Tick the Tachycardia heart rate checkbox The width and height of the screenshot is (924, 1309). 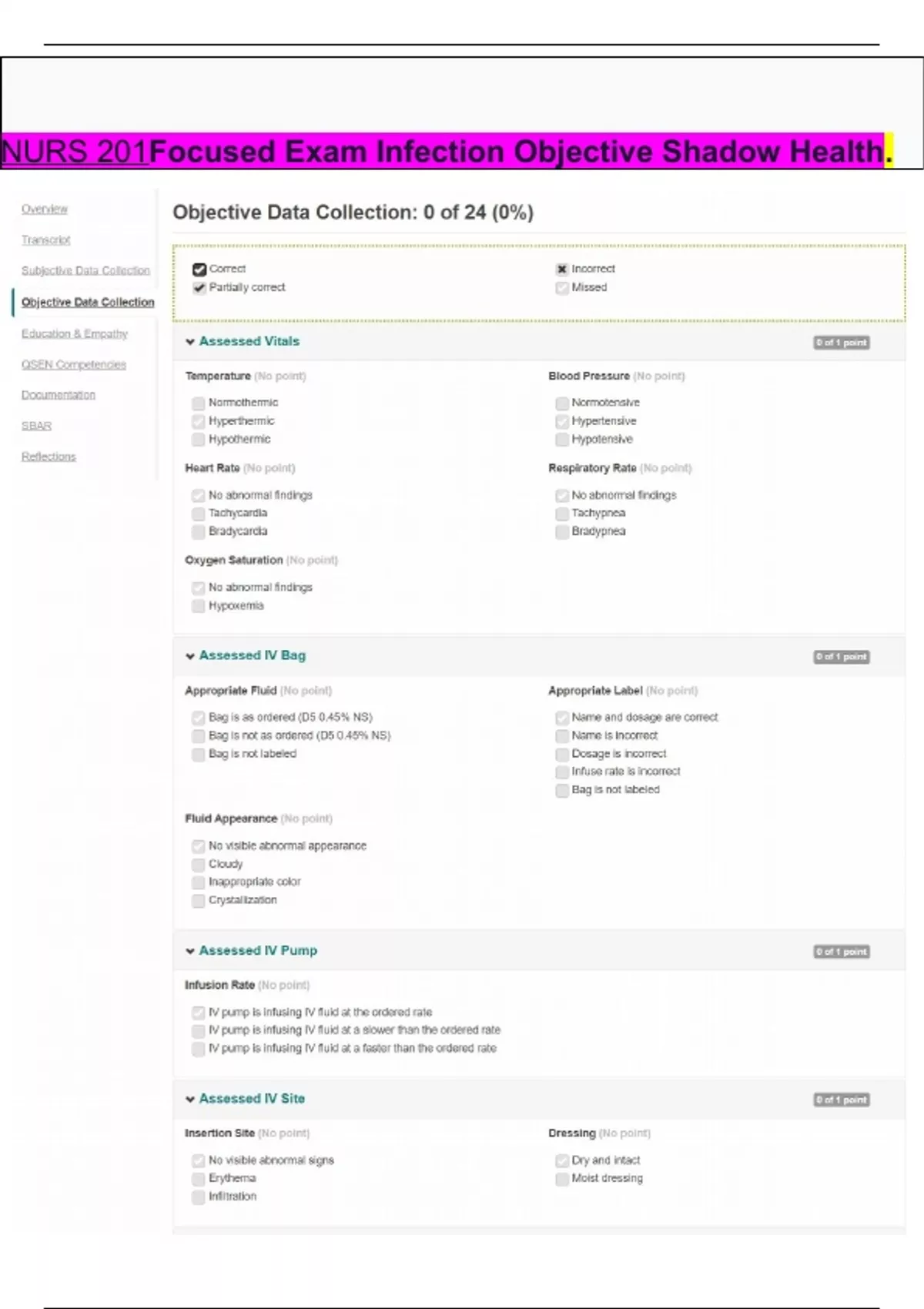(x=199, y=513)
